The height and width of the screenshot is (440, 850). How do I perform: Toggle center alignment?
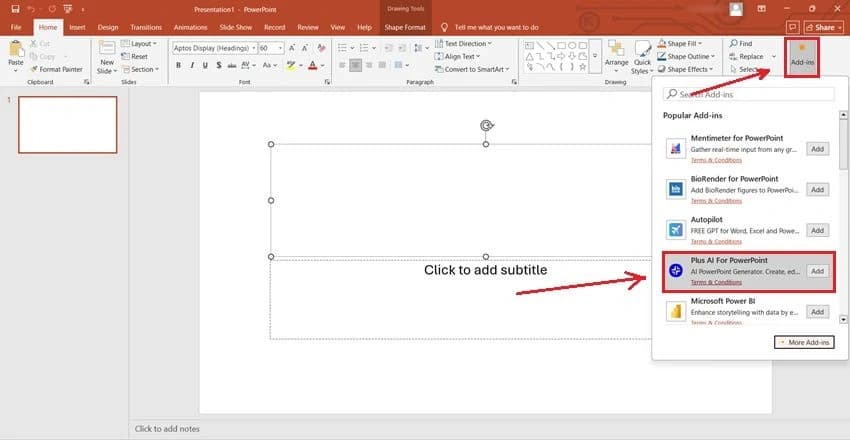(x=356, y=65)
